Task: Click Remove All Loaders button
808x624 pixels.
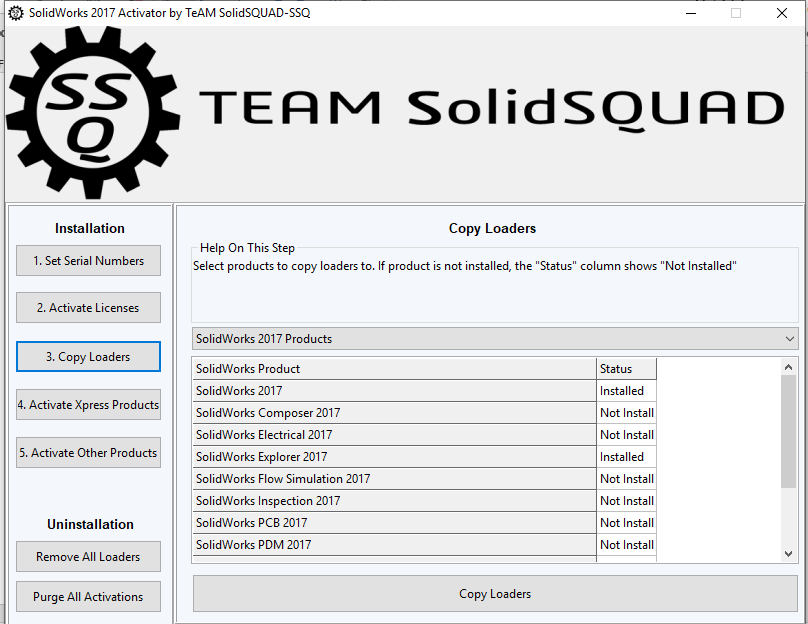Action: coord(88,556)
